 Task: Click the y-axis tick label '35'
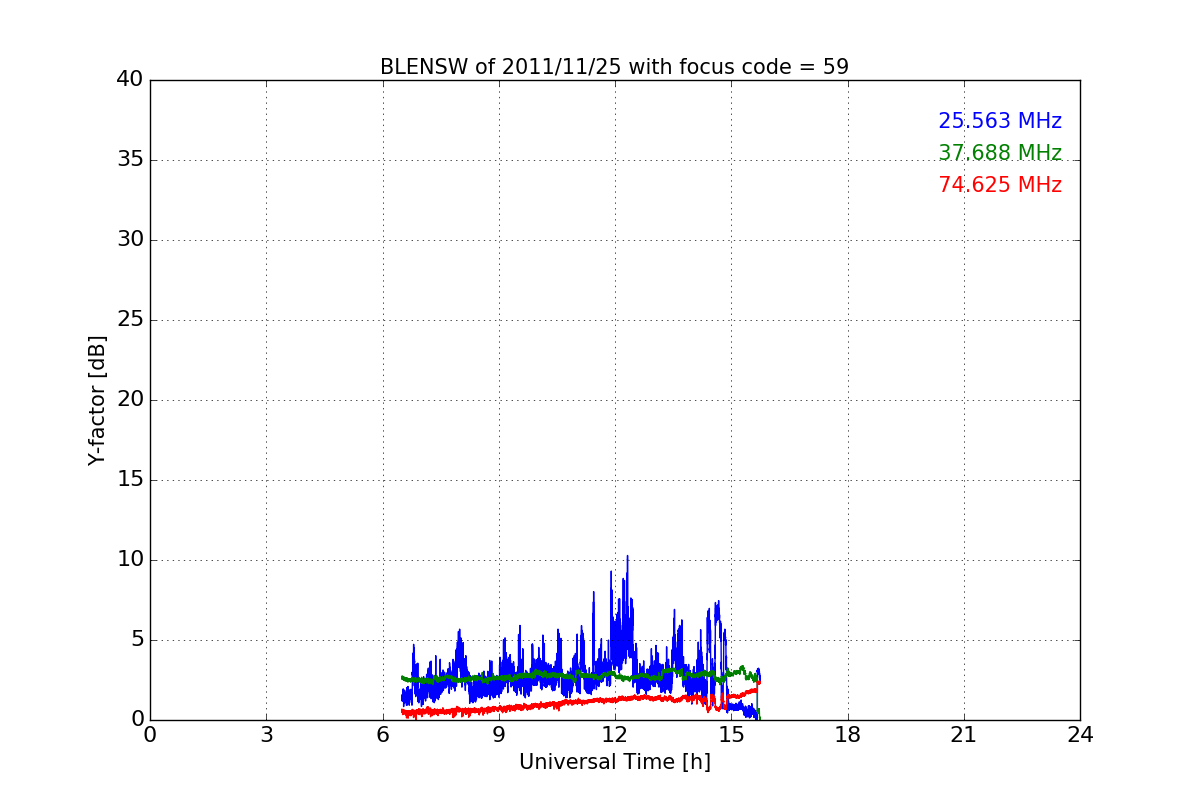130,160
